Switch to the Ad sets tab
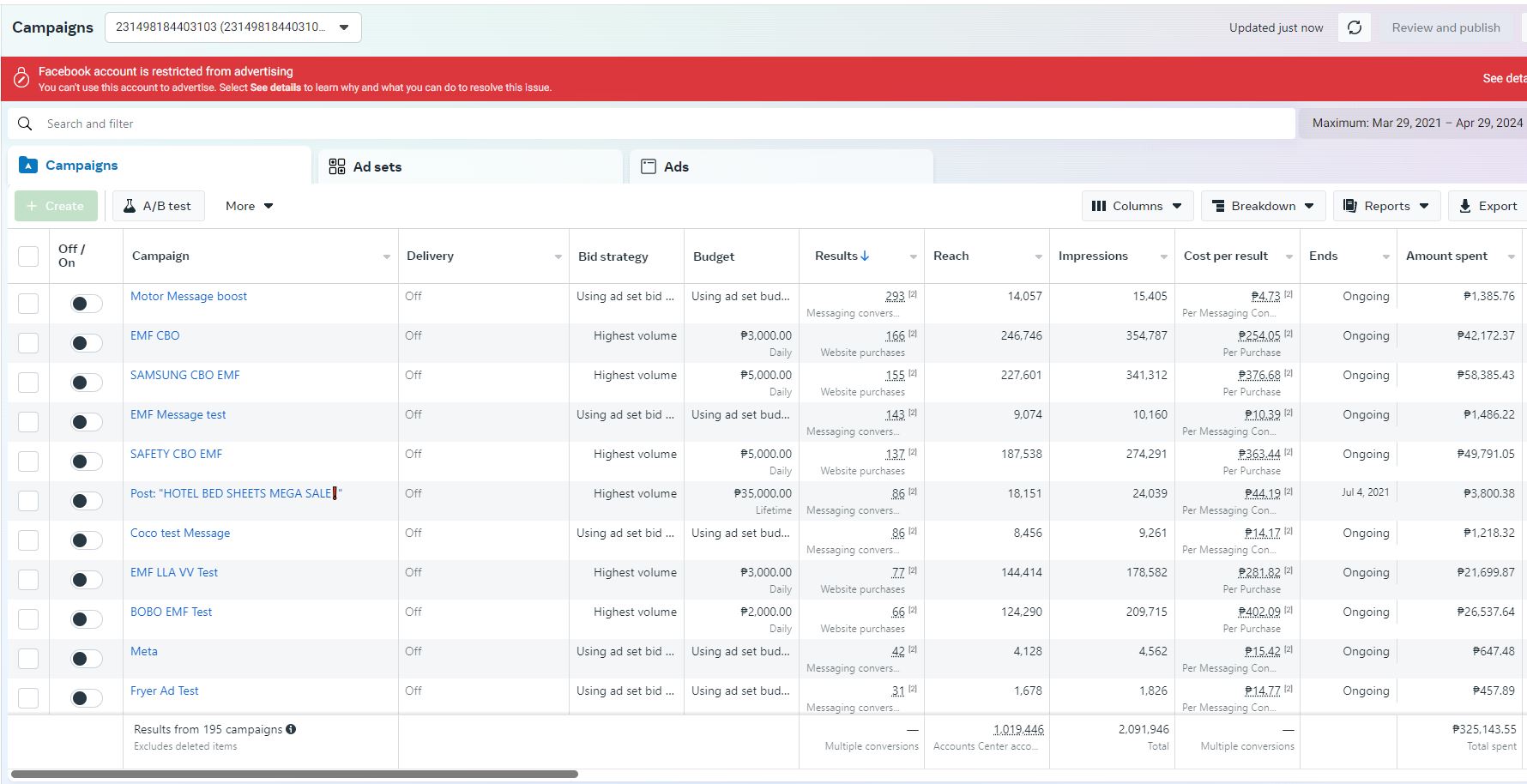The width and height of the screenshot is (1527, 784). [x=470, y=166]
